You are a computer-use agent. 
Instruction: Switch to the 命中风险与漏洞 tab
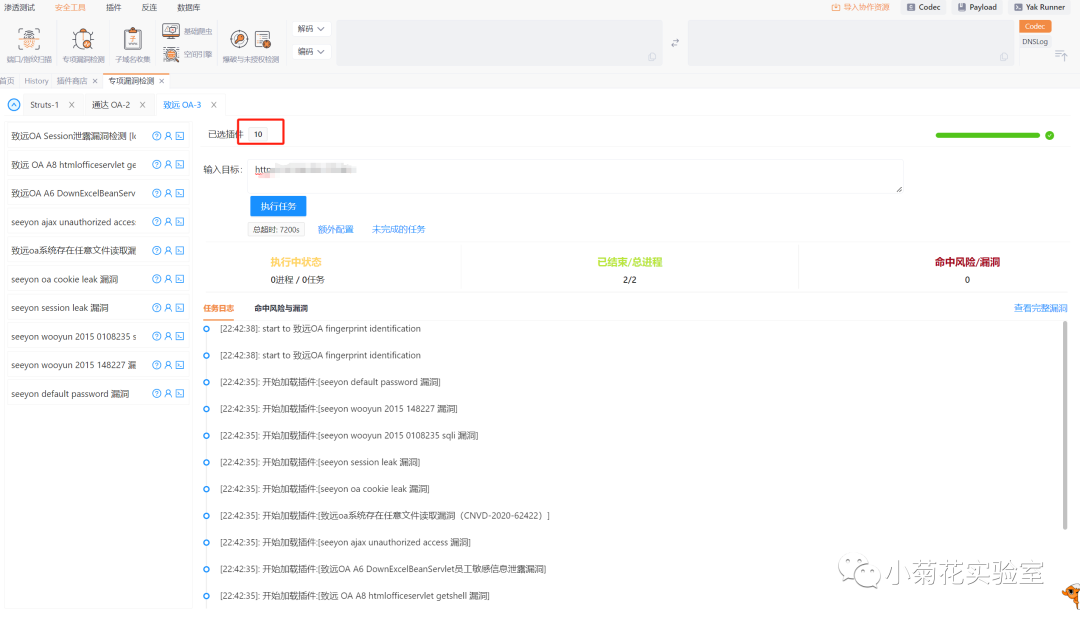281,308
